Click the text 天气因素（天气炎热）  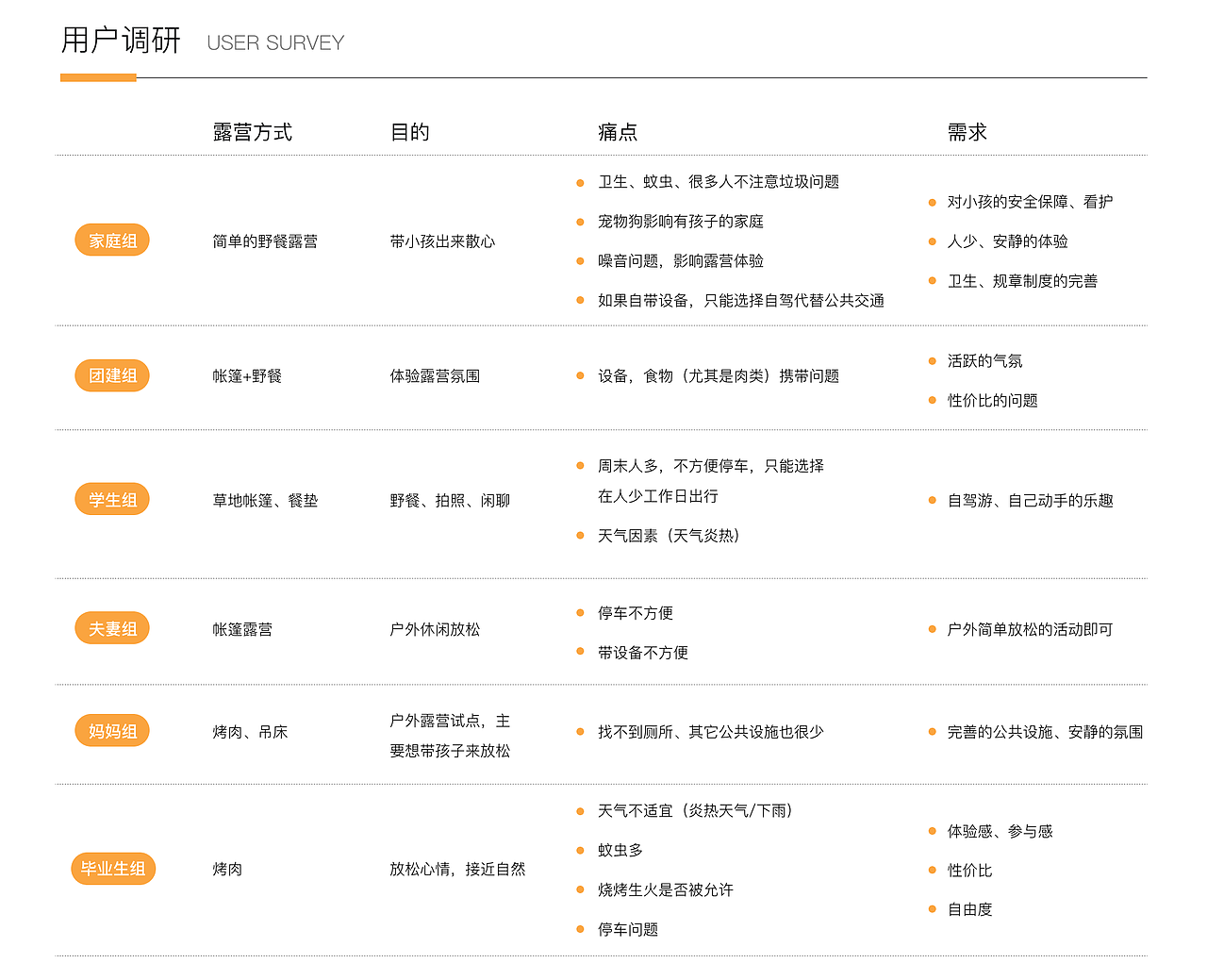tap(669, 536)
